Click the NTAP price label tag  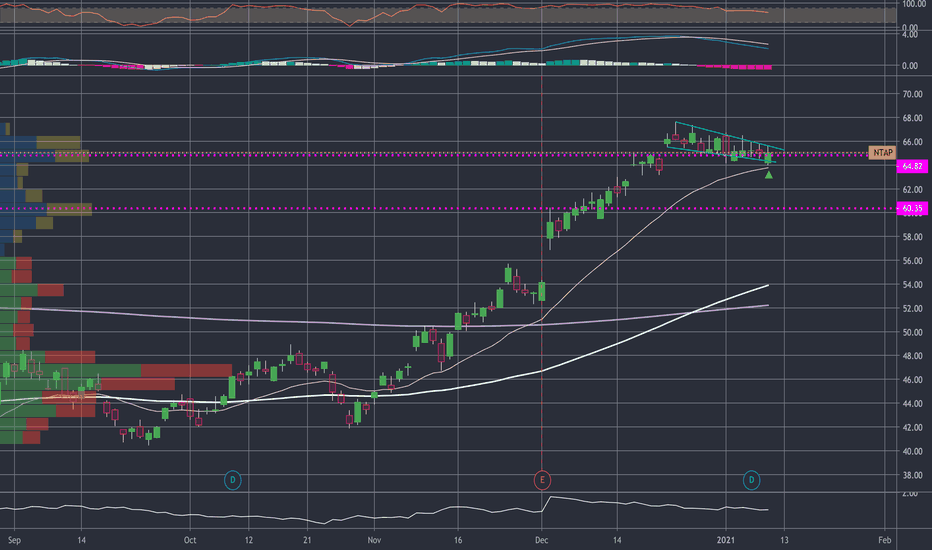click(x=882, y=153)
